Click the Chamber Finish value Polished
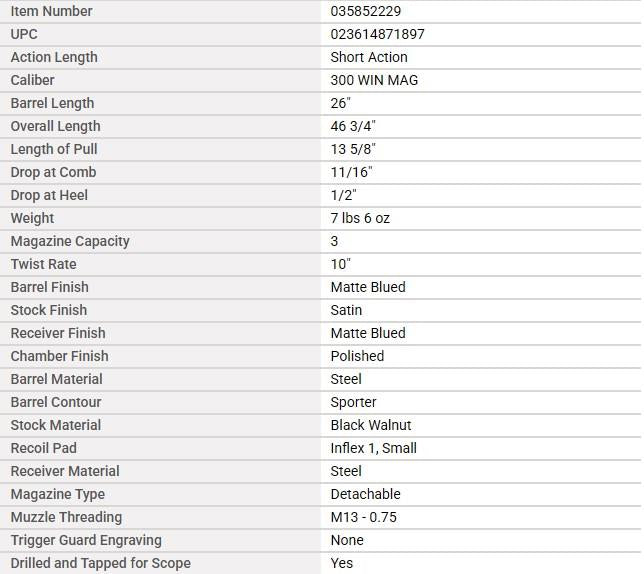The width and height of the screenshot is (644, 574). click(357, 356)
